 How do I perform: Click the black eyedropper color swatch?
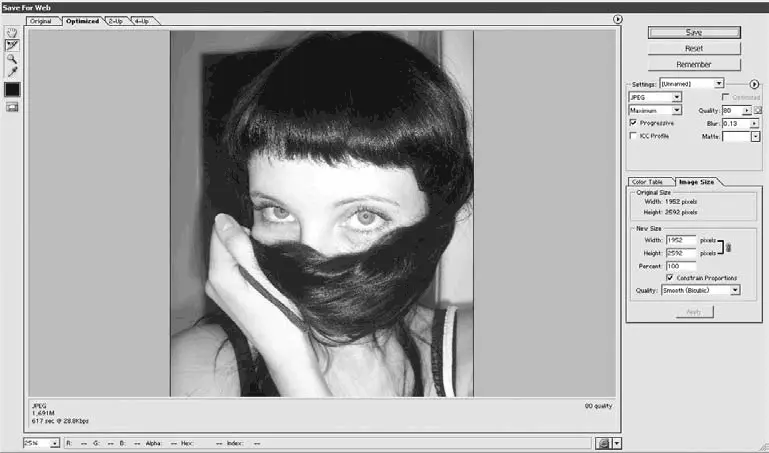click(x=12, y=90)
